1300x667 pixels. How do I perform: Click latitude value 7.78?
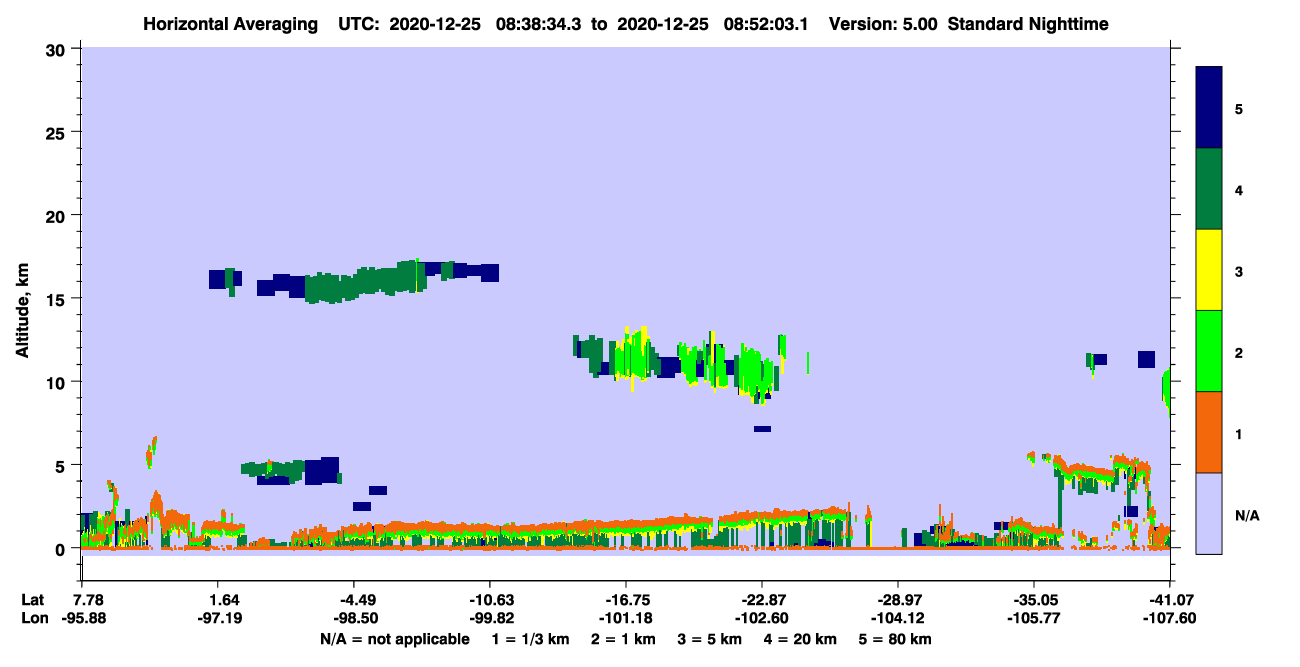89,600
